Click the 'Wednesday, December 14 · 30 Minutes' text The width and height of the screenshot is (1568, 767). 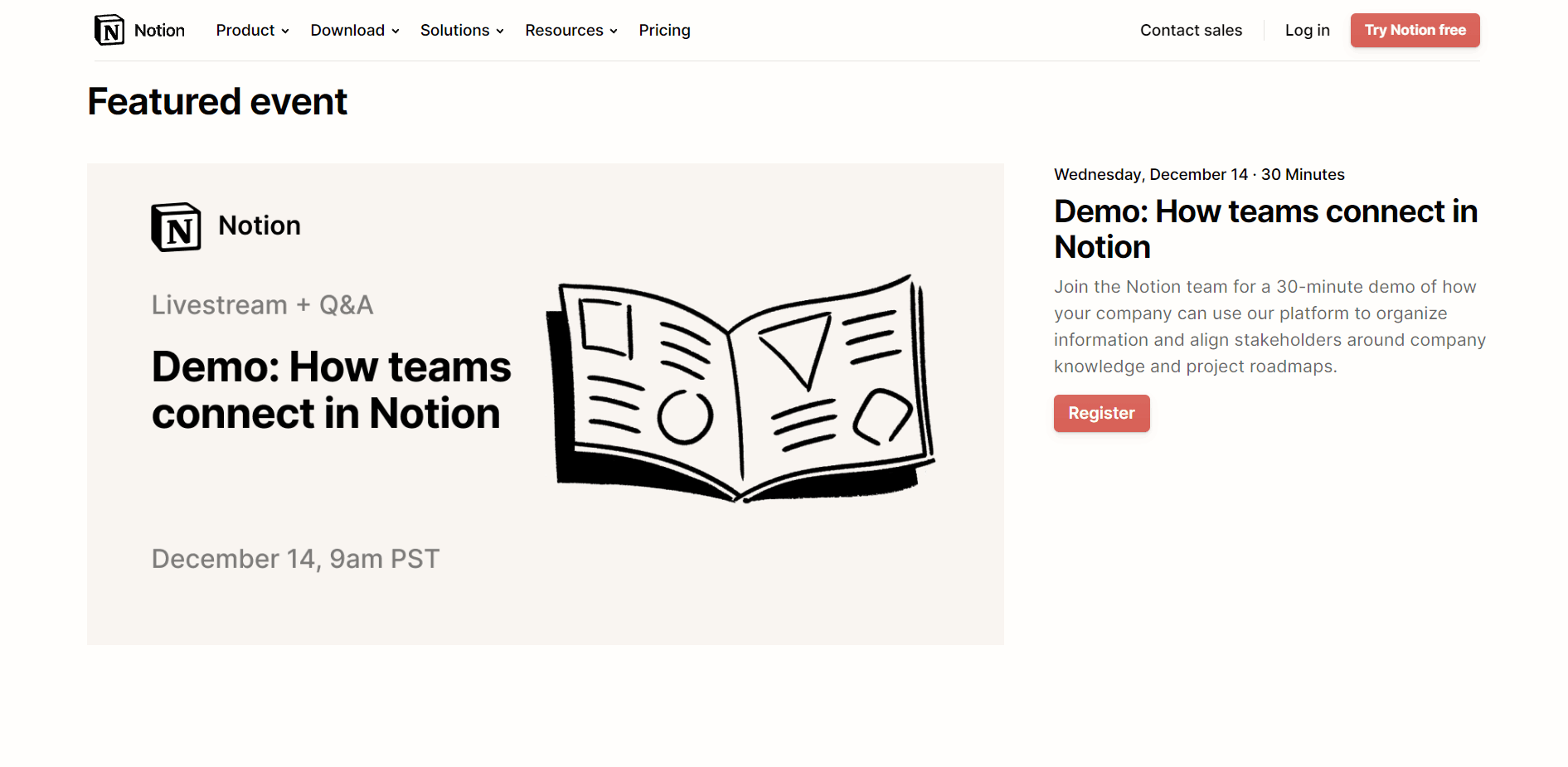pyautogui.click(x=1199, y=175)
